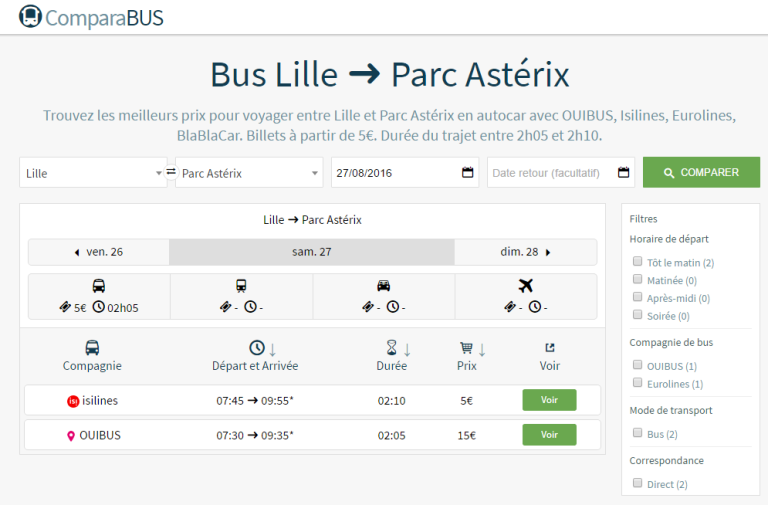Tick the OUIBUS company checkbox

click(x=637, y=366)
